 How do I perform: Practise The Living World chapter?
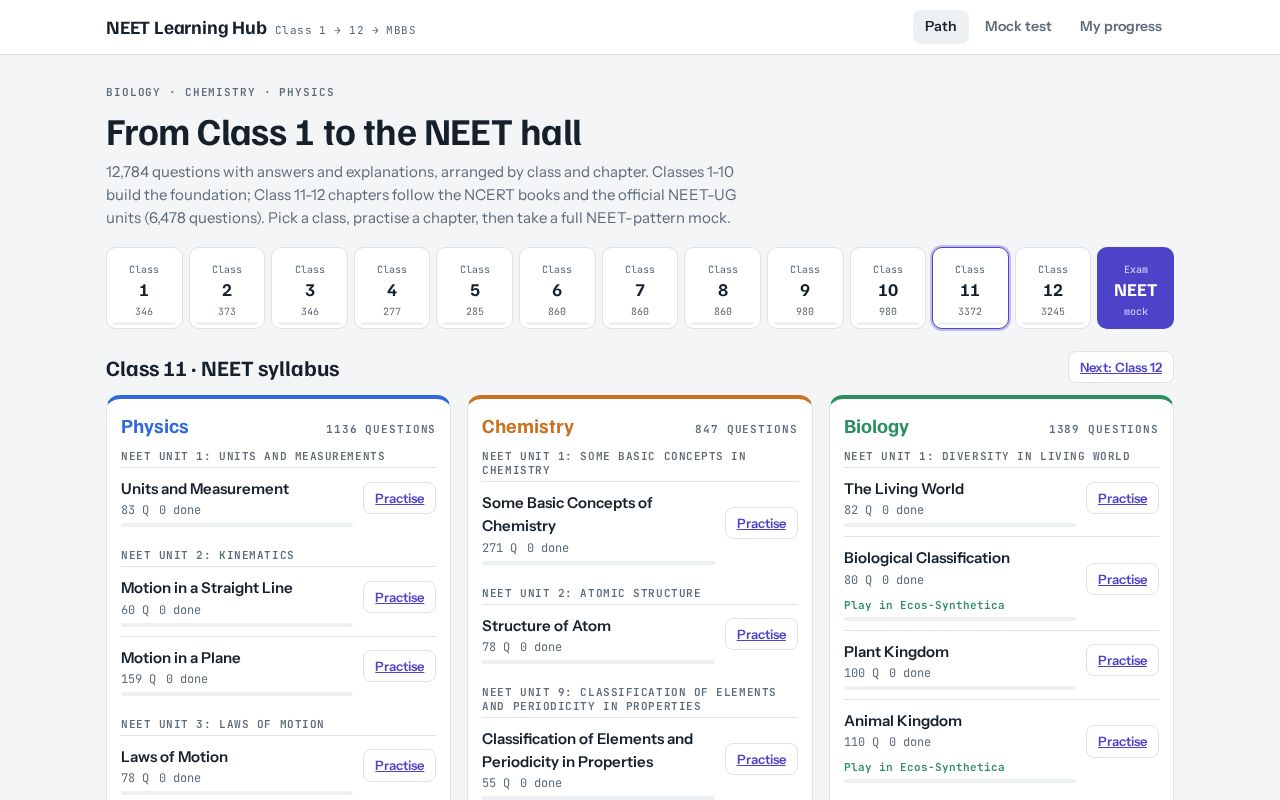pyautogui.click(x=1122, y=498)
